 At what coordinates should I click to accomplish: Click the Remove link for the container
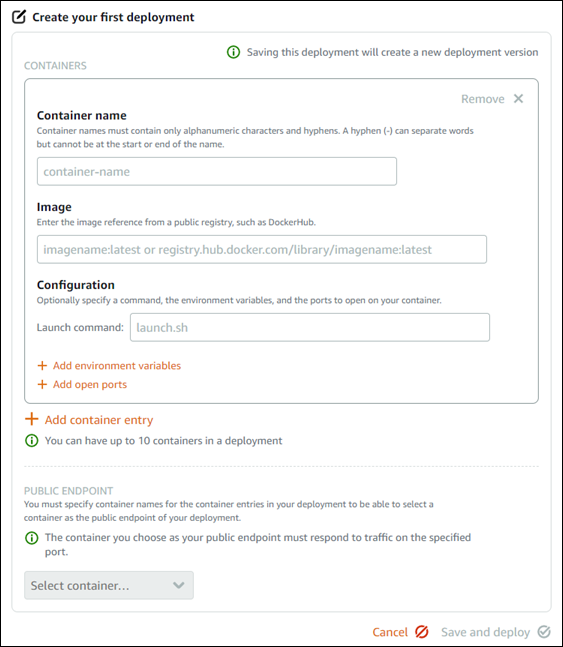tap(483, 99)
